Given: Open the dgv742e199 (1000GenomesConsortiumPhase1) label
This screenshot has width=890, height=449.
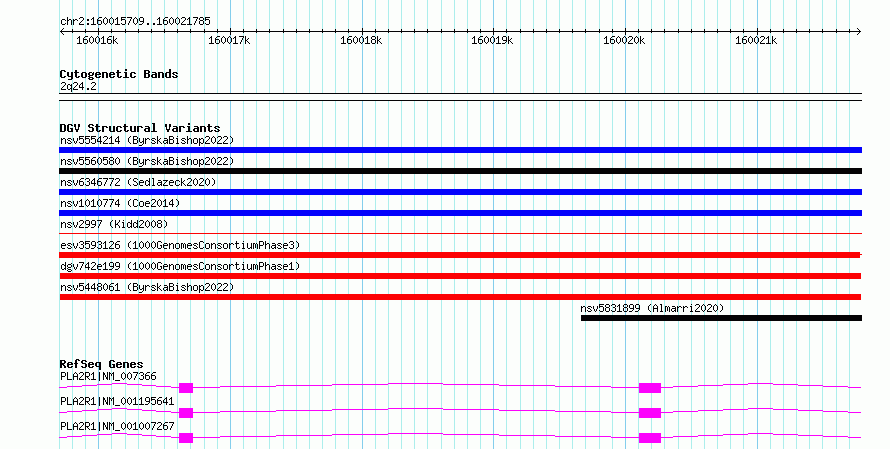Looking at the screenshot, I should point(180,266).
